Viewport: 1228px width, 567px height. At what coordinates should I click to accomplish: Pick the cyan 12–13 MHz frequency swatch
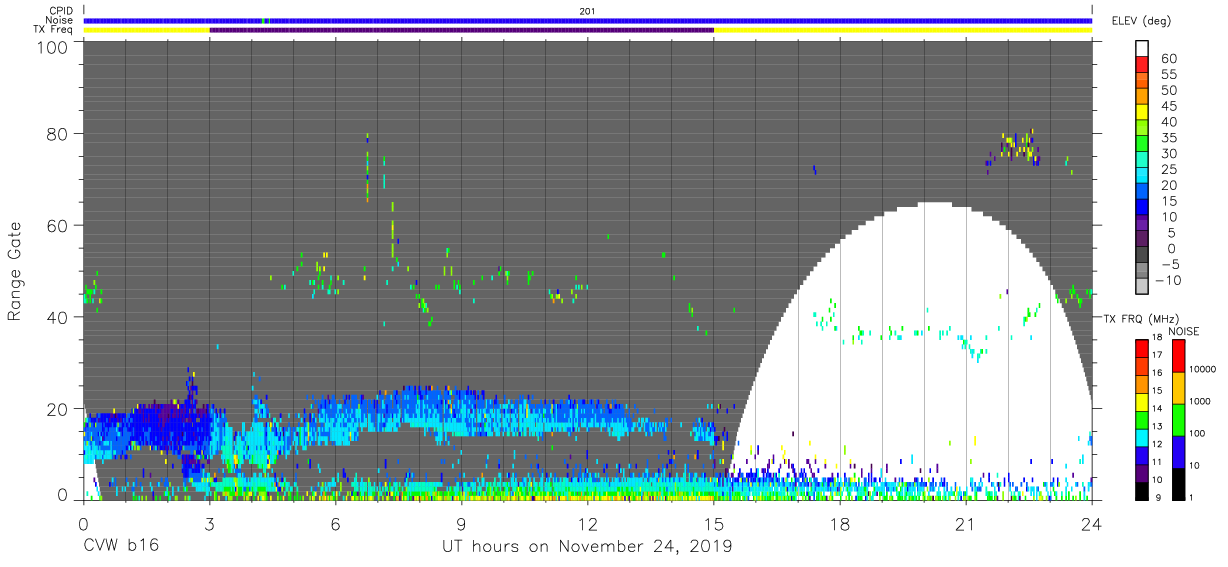pos(1142,437)
